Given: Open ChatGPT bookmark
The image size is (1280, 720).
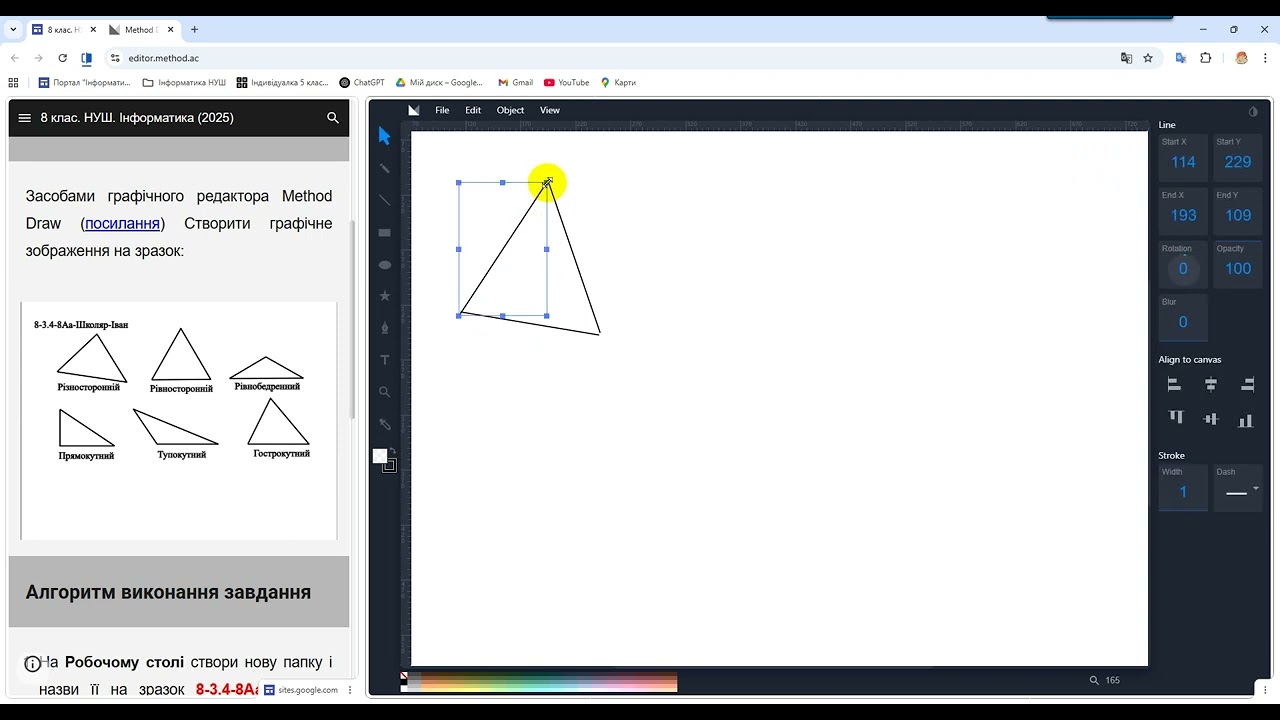Looking at the screenshot, I should (362, 83).
